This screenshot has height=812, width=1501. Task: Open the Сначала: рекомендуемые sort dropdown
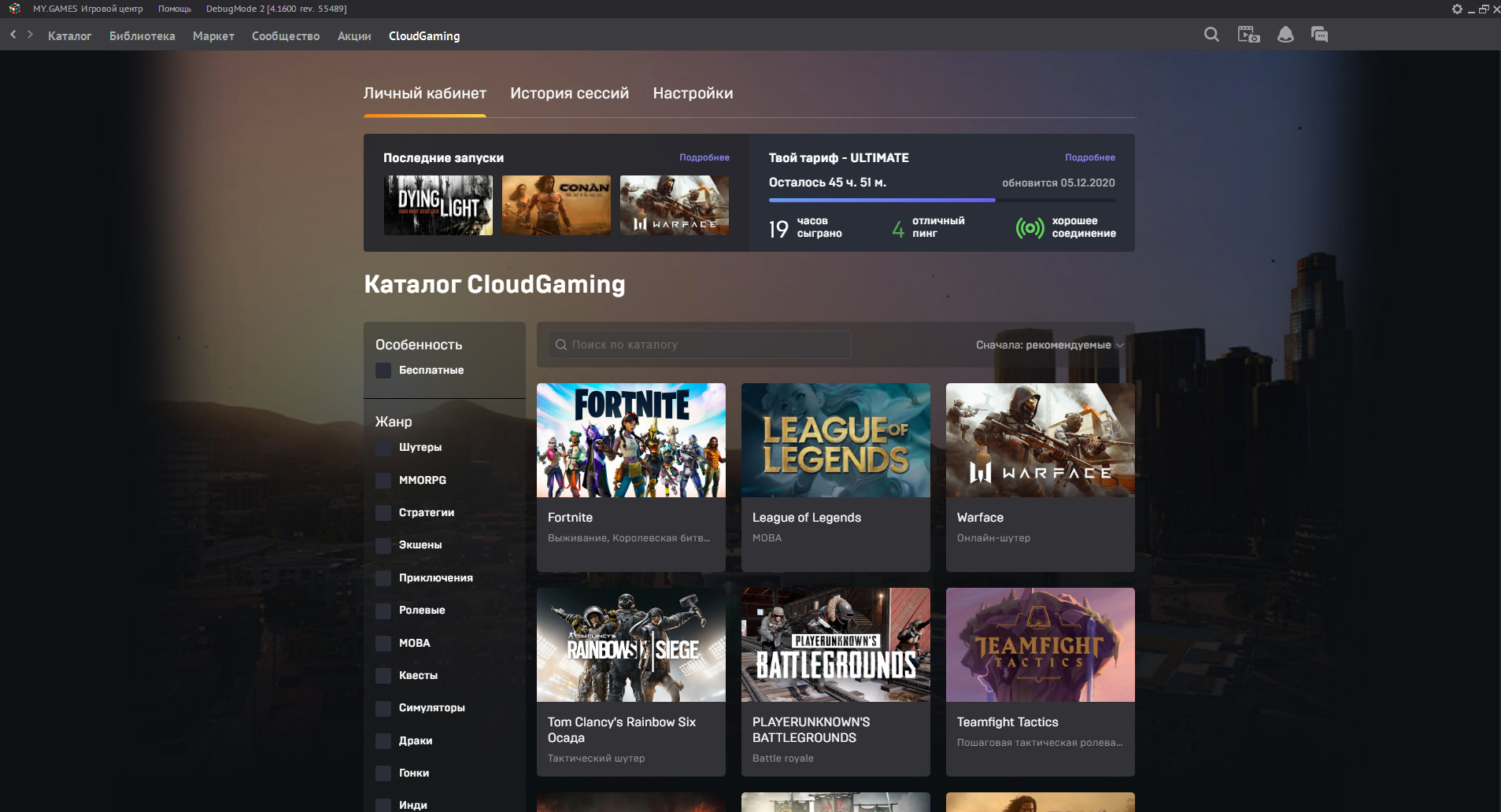pos(1050,345)
